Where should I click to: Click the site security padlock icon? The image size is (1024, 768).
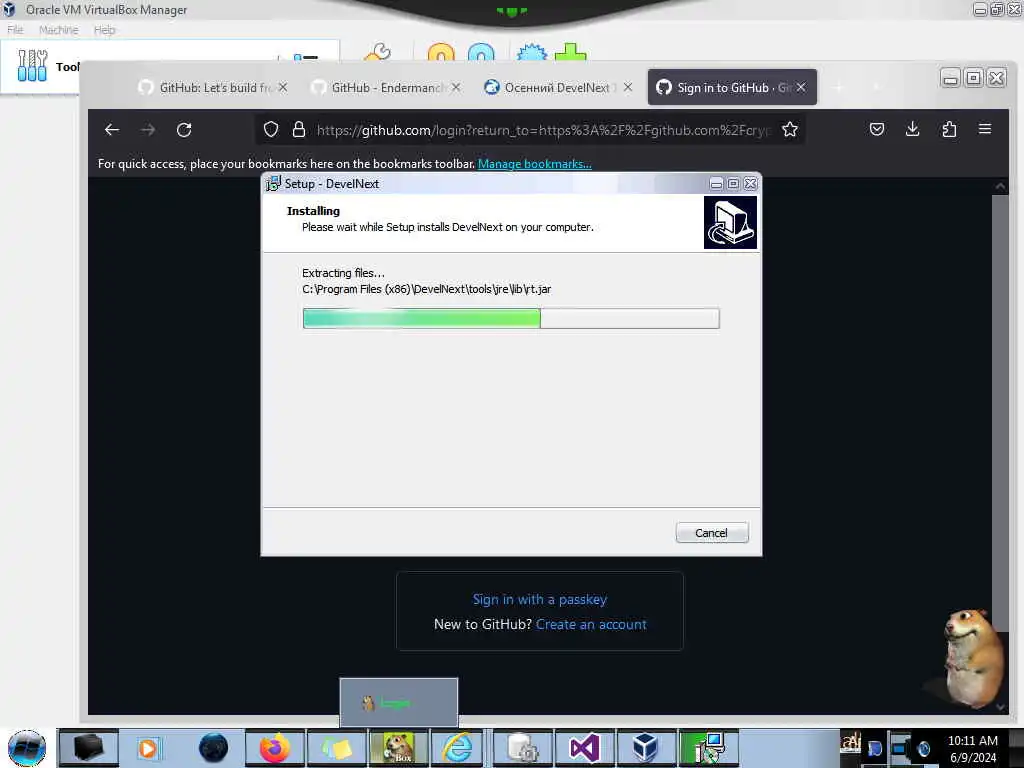pos(298,130)
